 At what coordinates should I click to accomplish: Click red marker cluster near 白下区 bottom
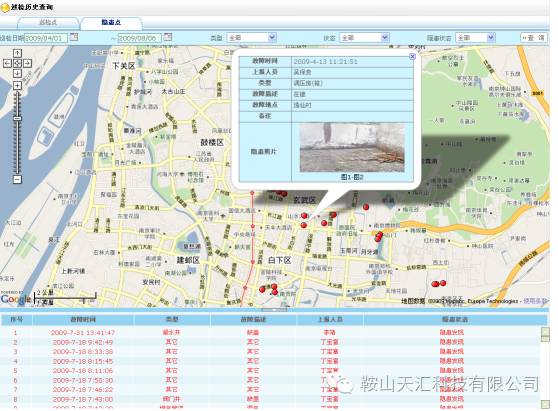(269, 289)
